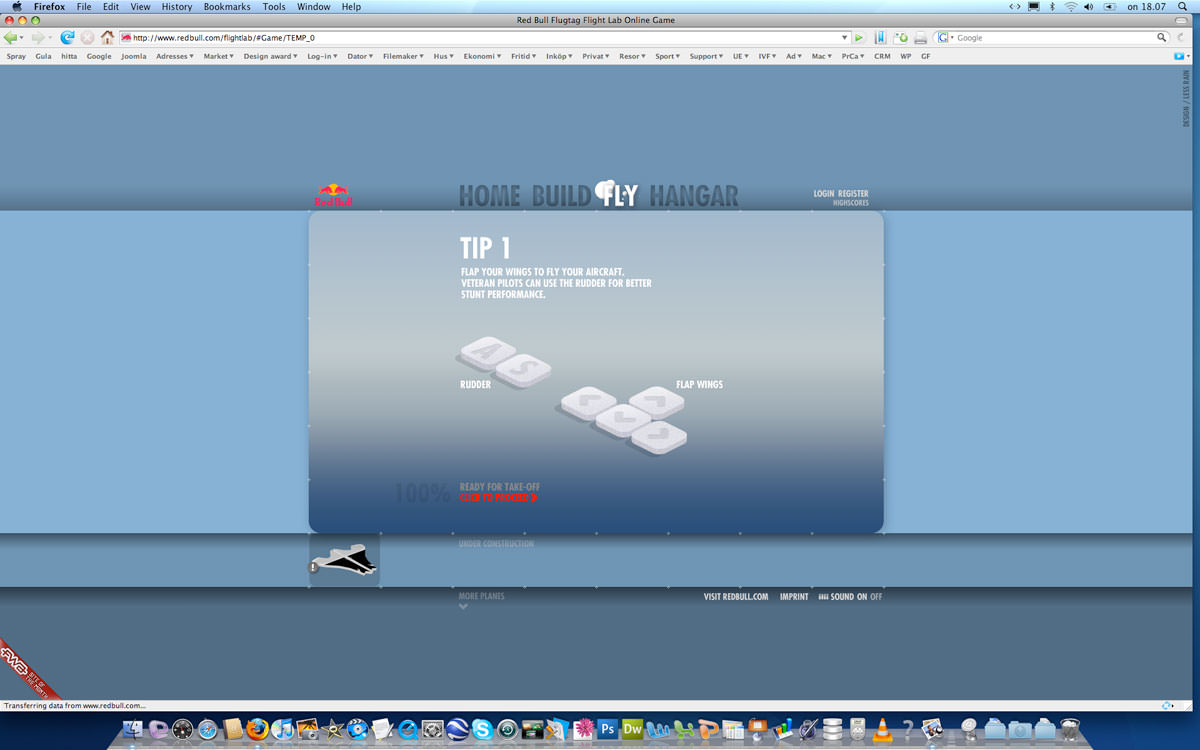Open Photoshop from the dock
1200x750 pixels.
[x=607, y=729]
